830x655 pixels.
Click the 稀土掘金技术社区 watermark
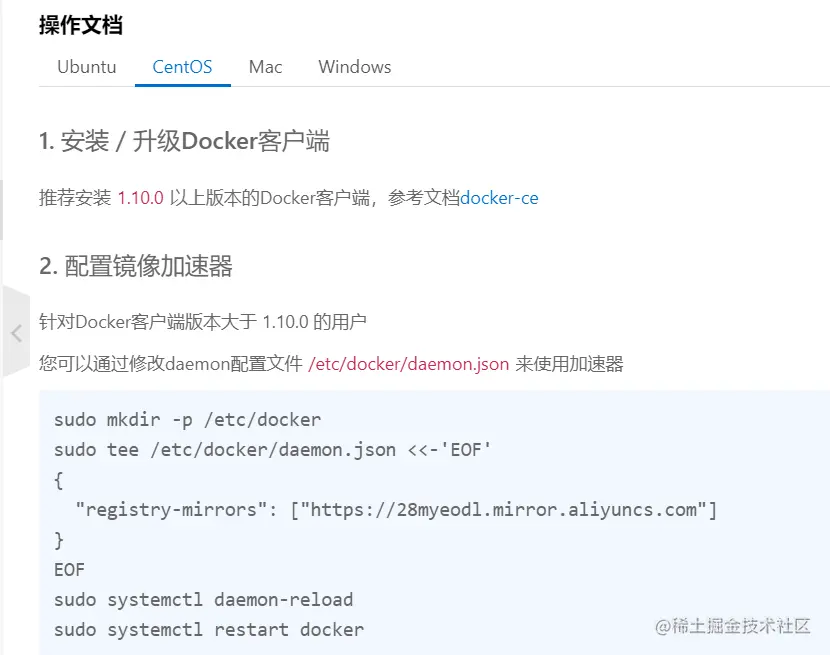point(733,626)
